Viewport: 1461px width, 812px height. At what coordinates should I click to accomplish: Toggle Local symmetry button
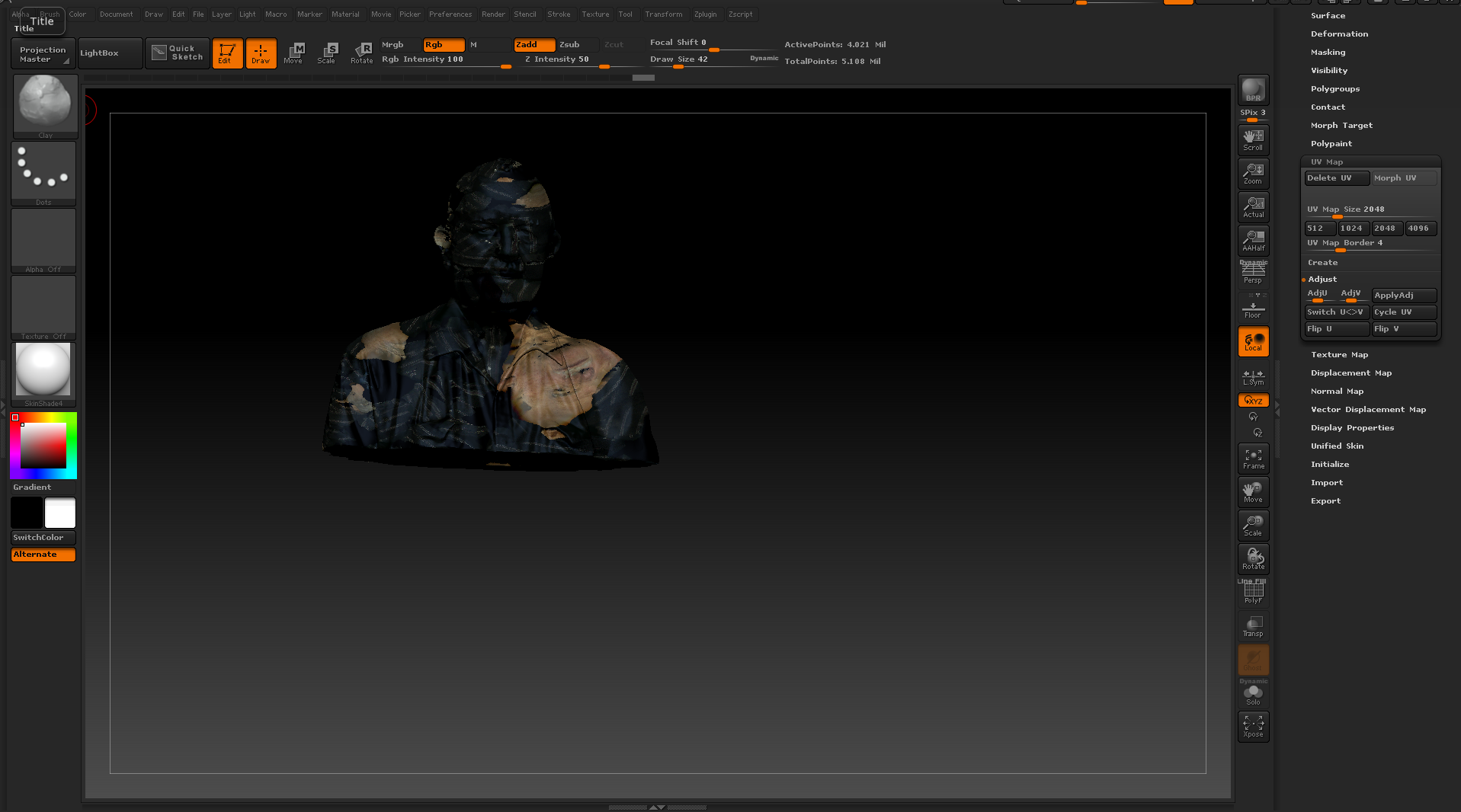[1253, 342]
